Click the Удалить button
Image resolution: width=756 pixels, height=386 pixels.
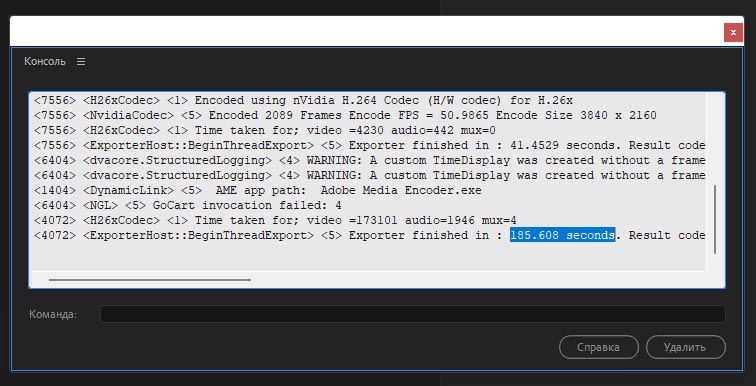coord(685,347)
